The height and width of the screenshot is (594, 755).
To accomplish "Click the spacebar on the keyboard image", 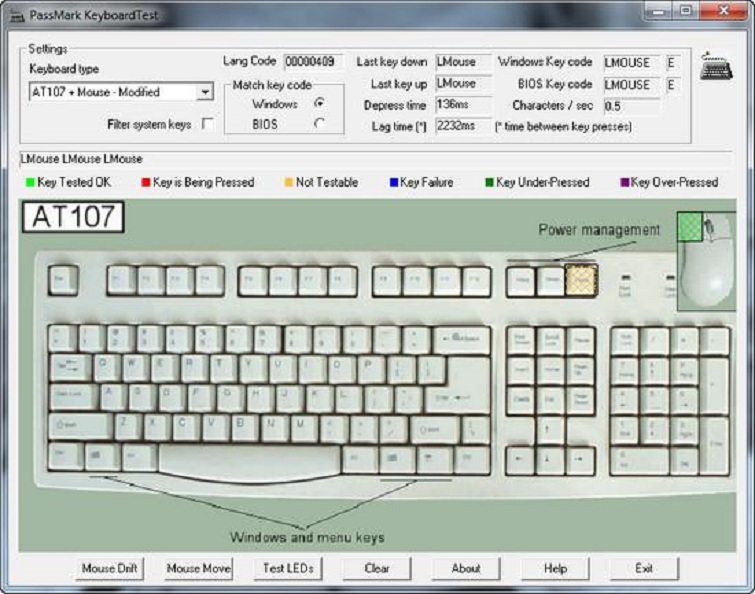I will pos(248,461).
